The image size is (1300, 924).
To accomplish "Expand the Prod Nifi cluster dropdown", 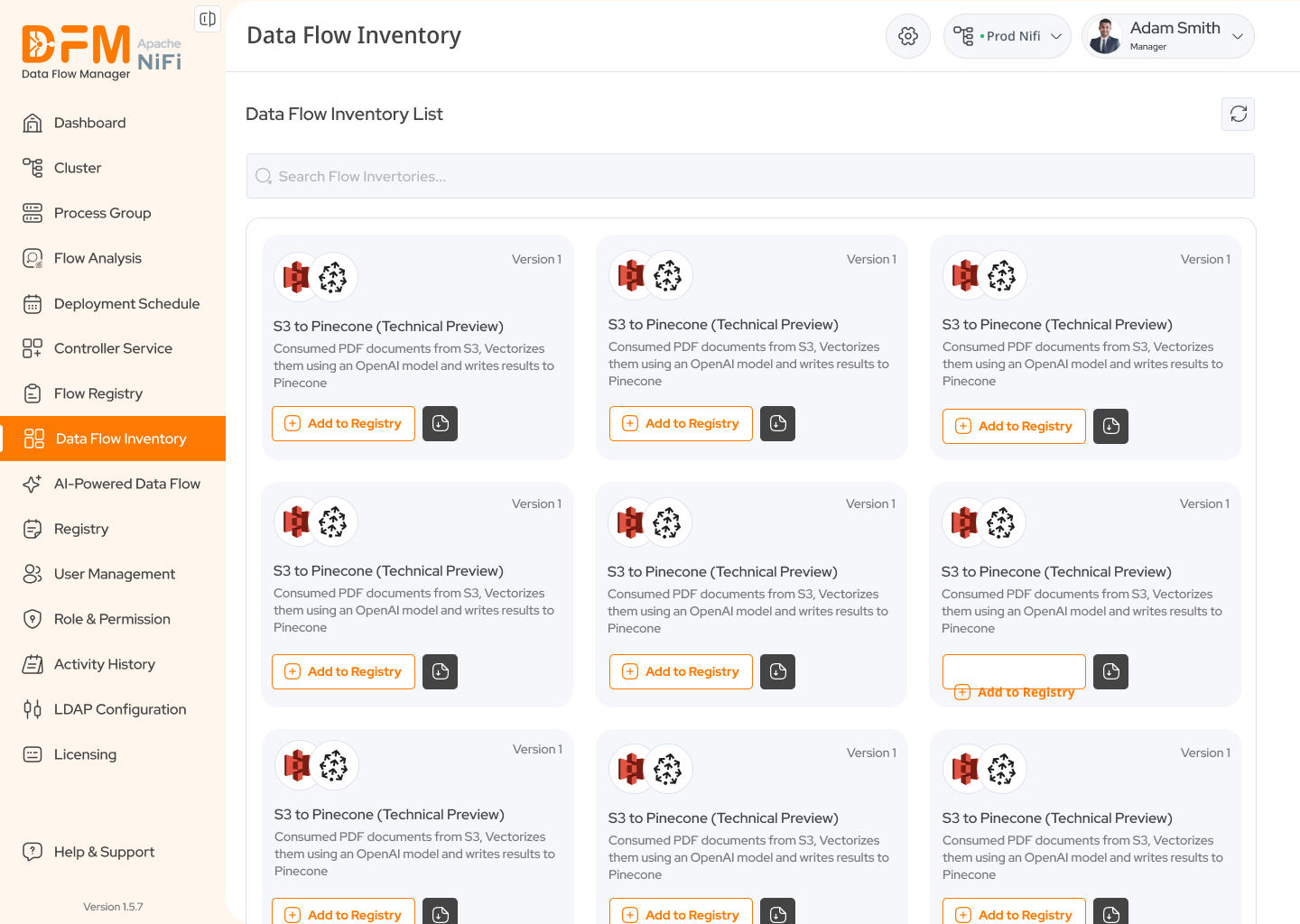I will pos(1007,36).
